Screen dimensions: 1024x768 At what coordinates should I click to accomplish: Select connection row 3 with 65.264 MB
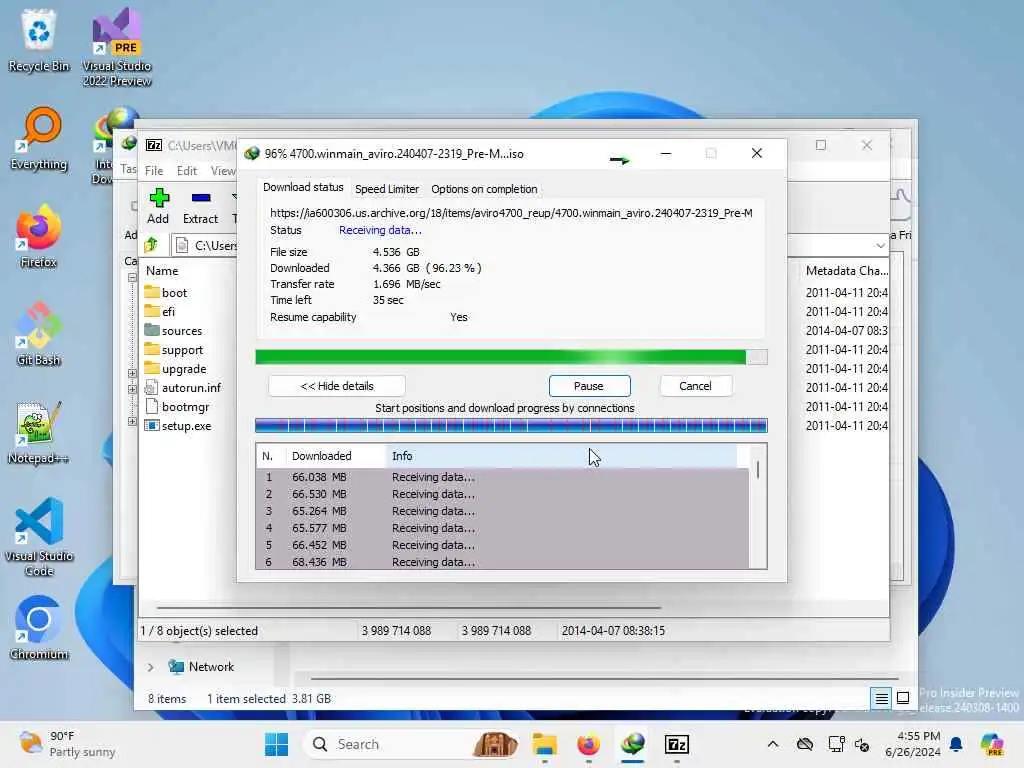503,511
